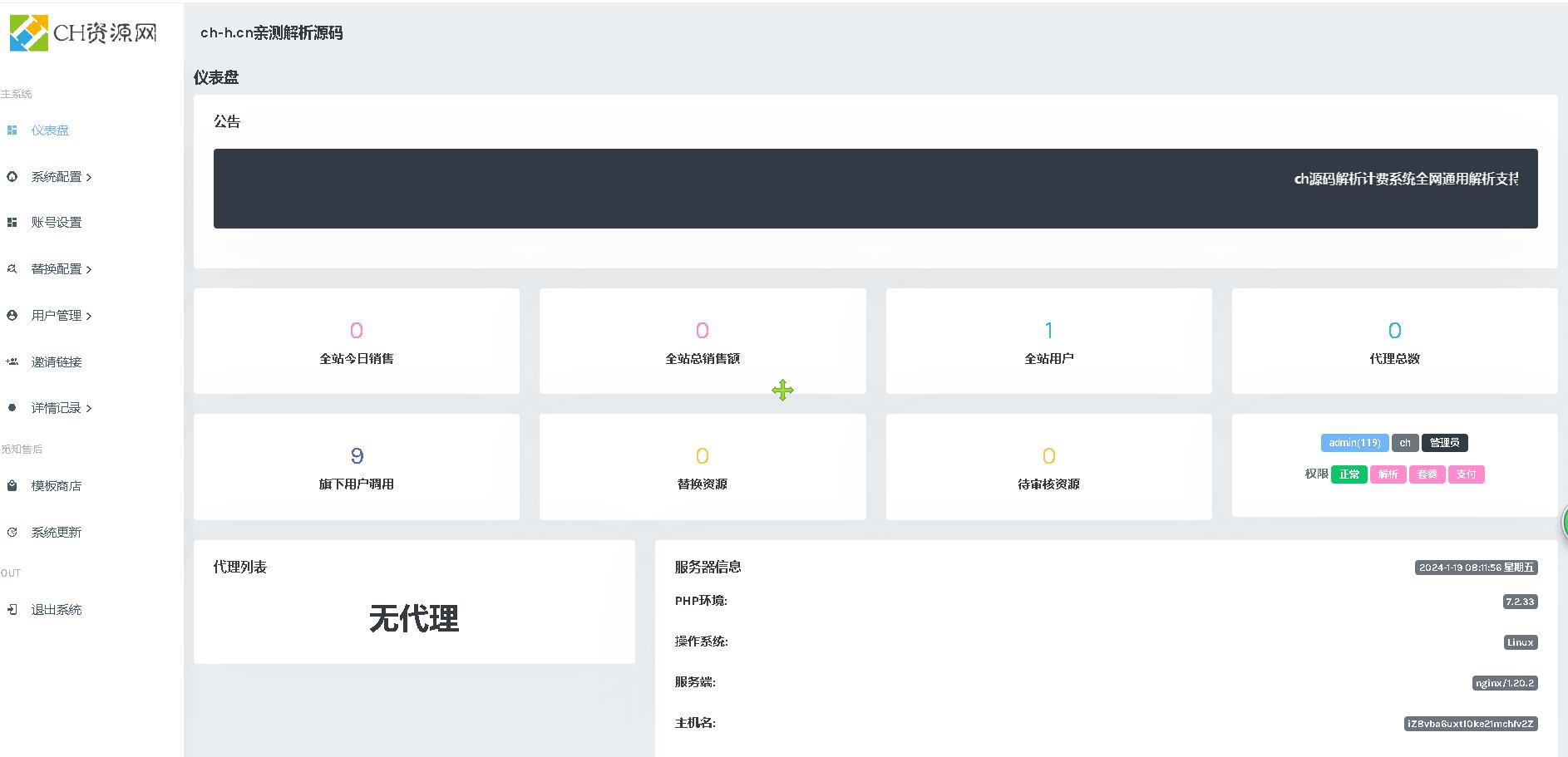Expand the 系统配置 submenu chevron

(89, 177)
